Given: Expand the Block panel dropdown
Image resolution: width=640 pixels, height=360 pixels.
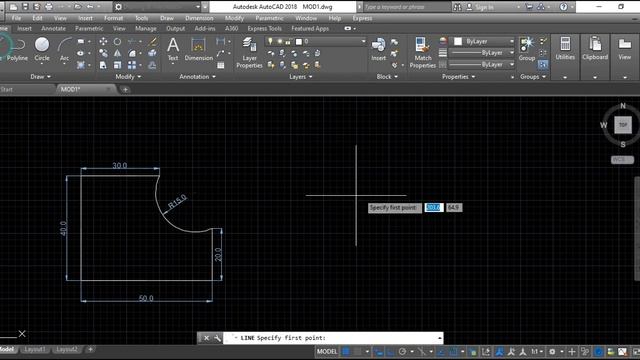Looking at the screenshot, I should [x=387, y=76].
